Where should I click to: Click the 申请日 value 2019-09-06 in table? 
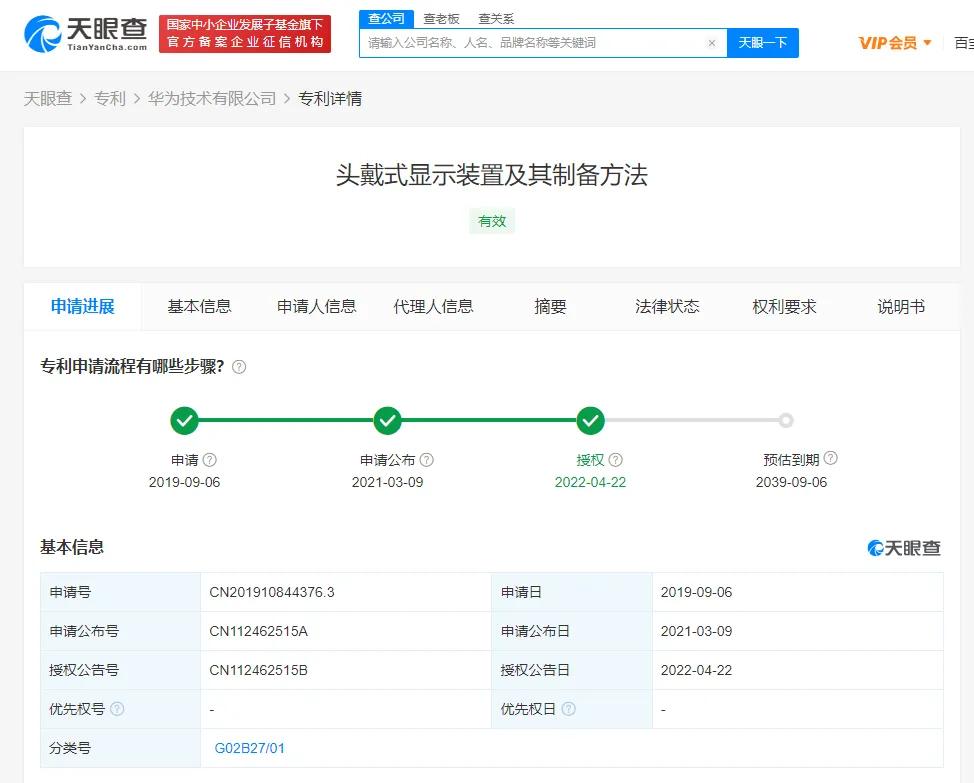pos(696,592)
